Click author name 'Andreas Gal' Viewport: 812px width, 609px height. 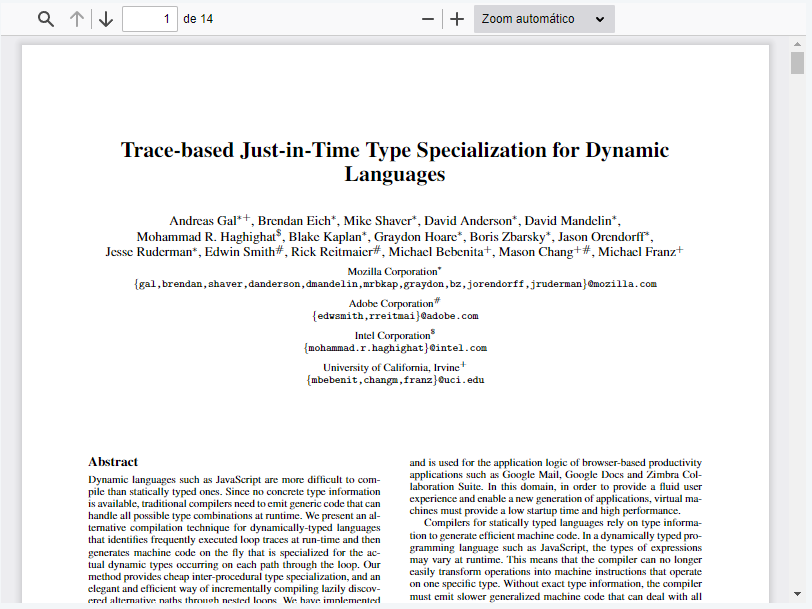(x=203, y=221)
